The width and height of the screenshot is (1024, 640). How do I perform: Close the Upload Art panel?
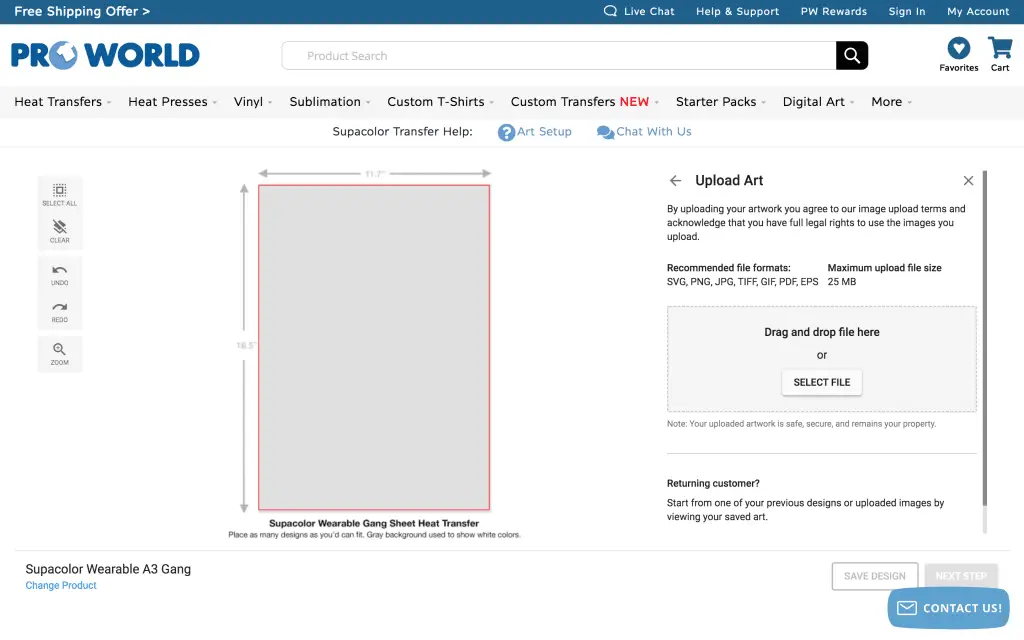(968, 181)
